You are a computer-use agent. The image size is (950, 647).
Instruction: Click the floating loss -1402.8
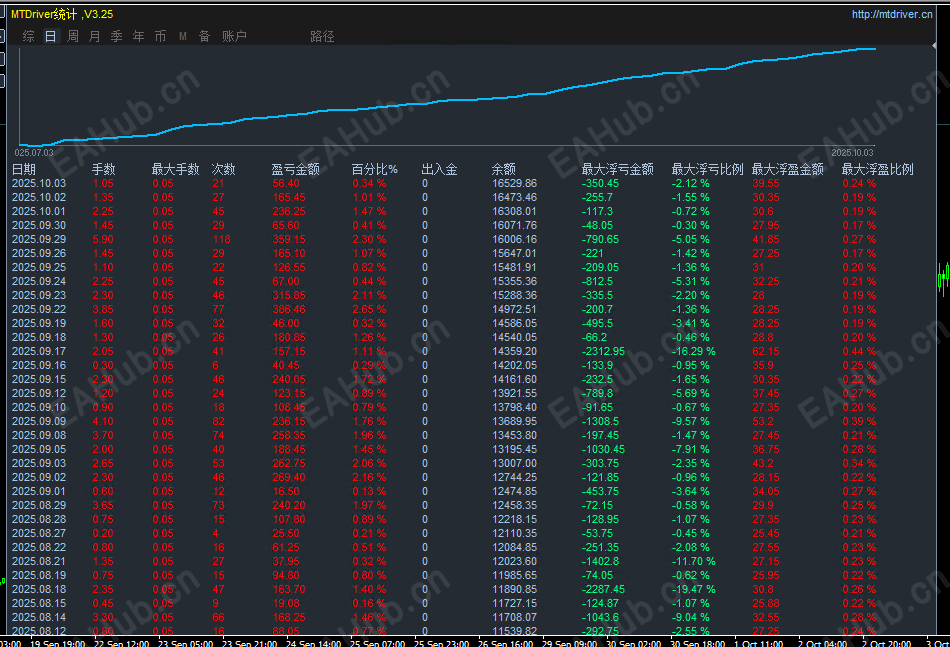pos(600,561)
